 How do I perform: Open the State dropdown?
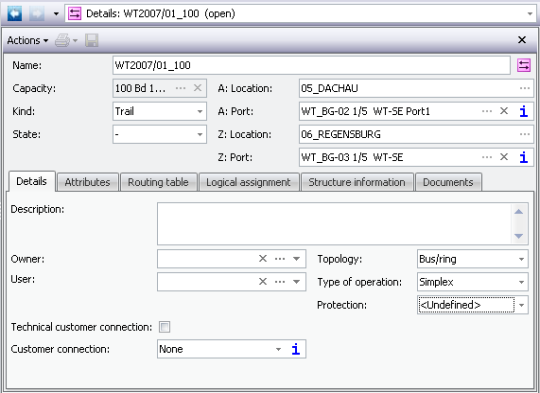pos(200,134)
